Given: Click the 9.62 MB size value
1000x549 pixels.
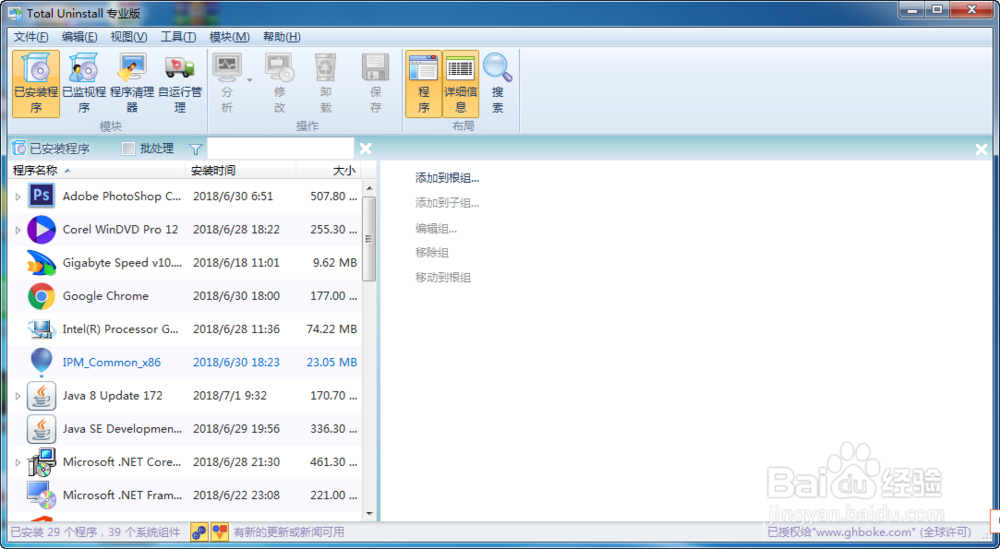Looking at the screenshot, I should coord(335,263).
